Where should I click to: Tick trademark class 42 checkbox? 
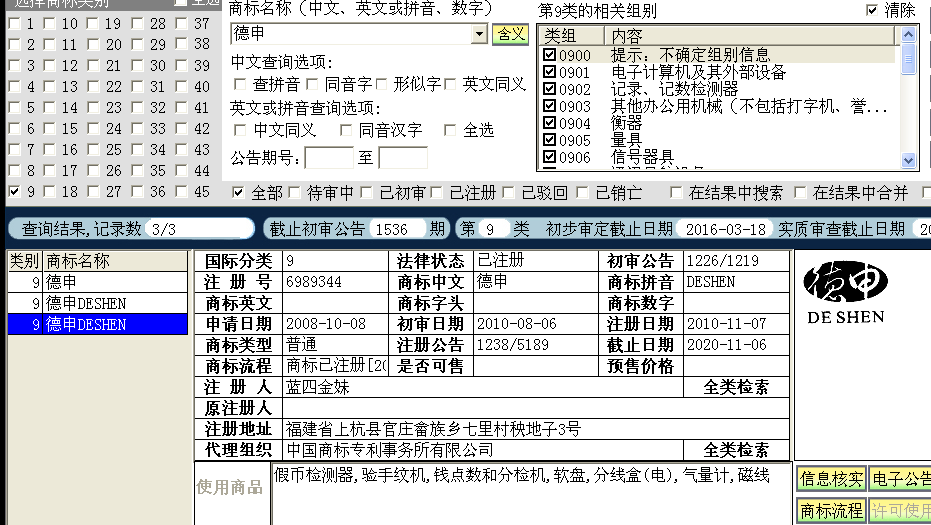click(181, 128)
